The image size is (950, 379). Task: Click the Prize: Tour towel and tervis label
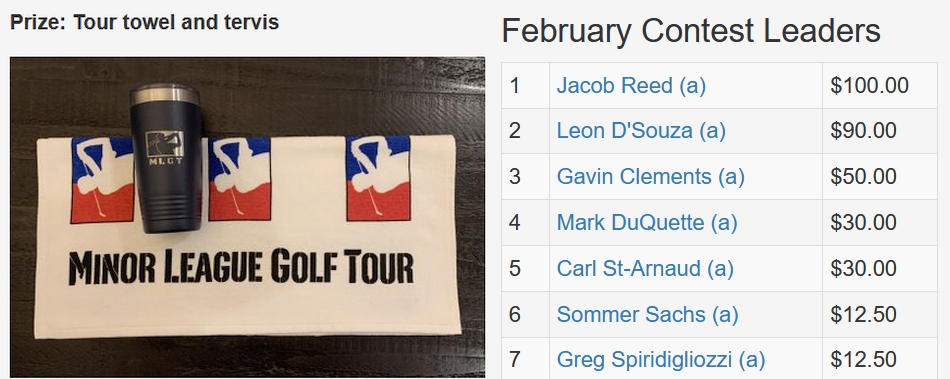(x=145, y=22)
